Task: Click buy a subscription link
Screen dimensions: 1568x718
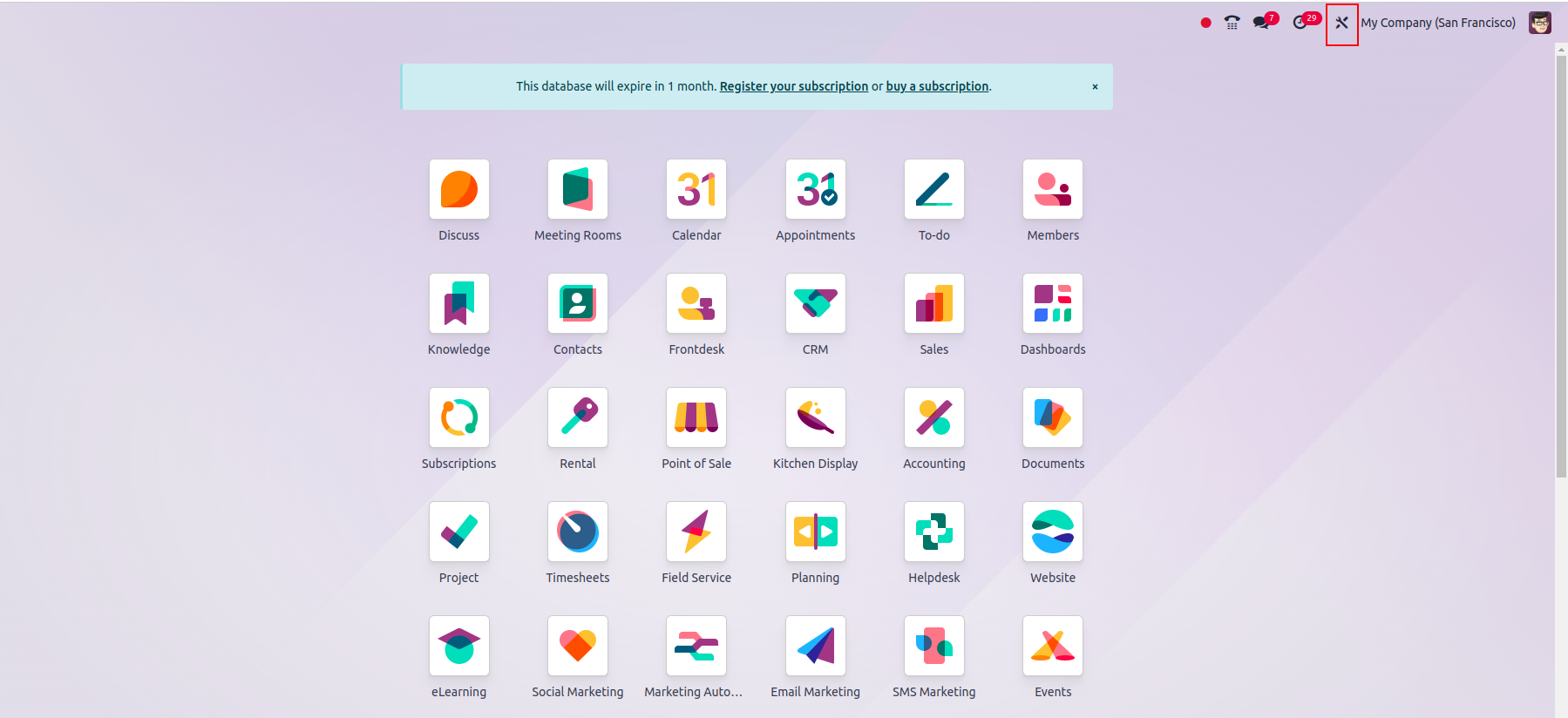Action: click(937, 86)
